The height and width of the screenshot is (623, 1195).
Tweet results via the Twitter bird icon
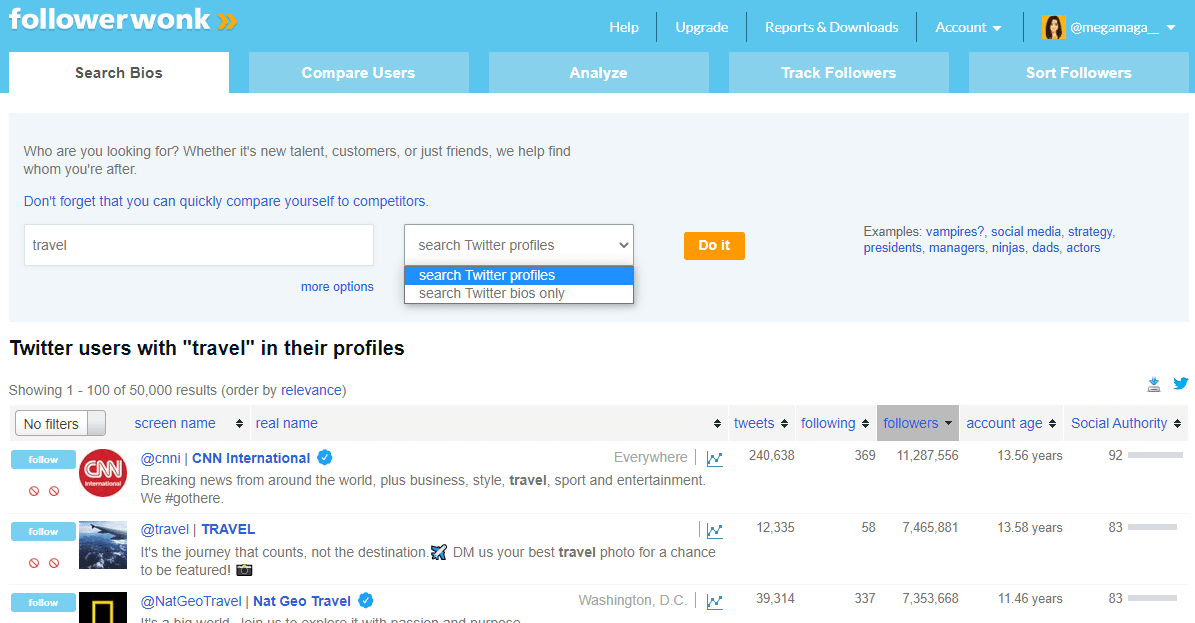pyautogui.click(x=1181, y=384)
